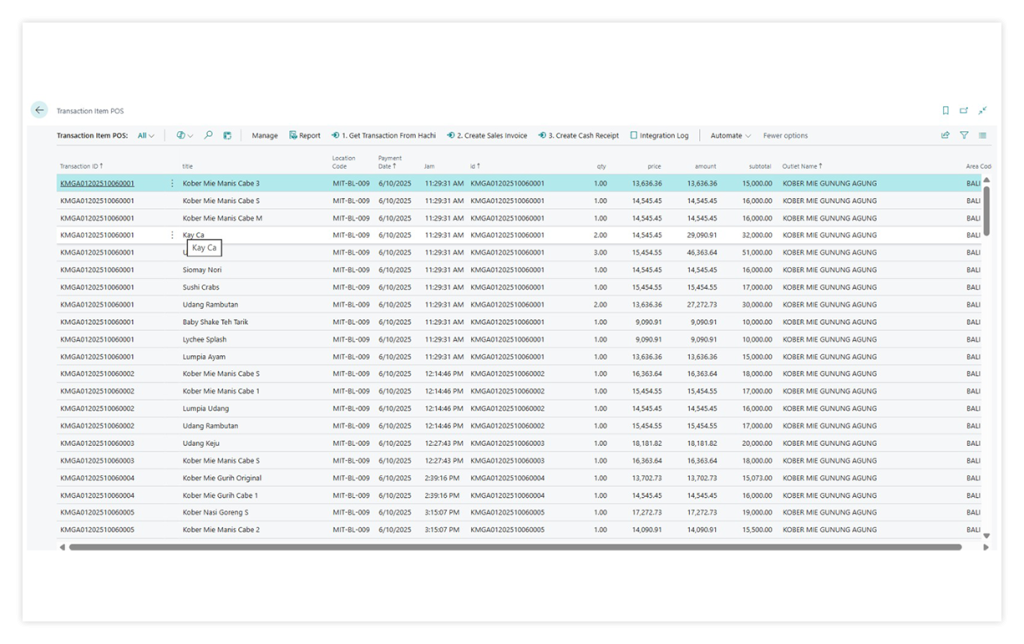This screenshot has width=1024, height=644.
Task: Select the Kober Mie Manis Cabe M cell
Action: point(222,218)
